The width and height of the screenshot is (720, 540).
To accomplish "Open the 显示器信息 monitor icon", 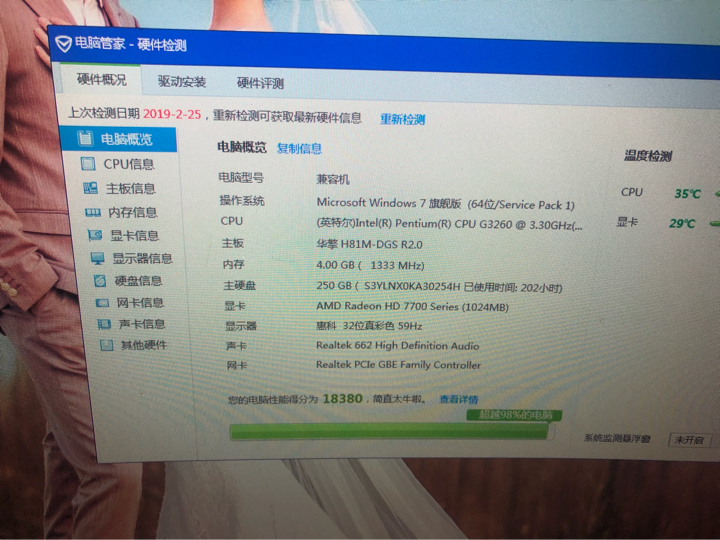I will click(97, 258).
